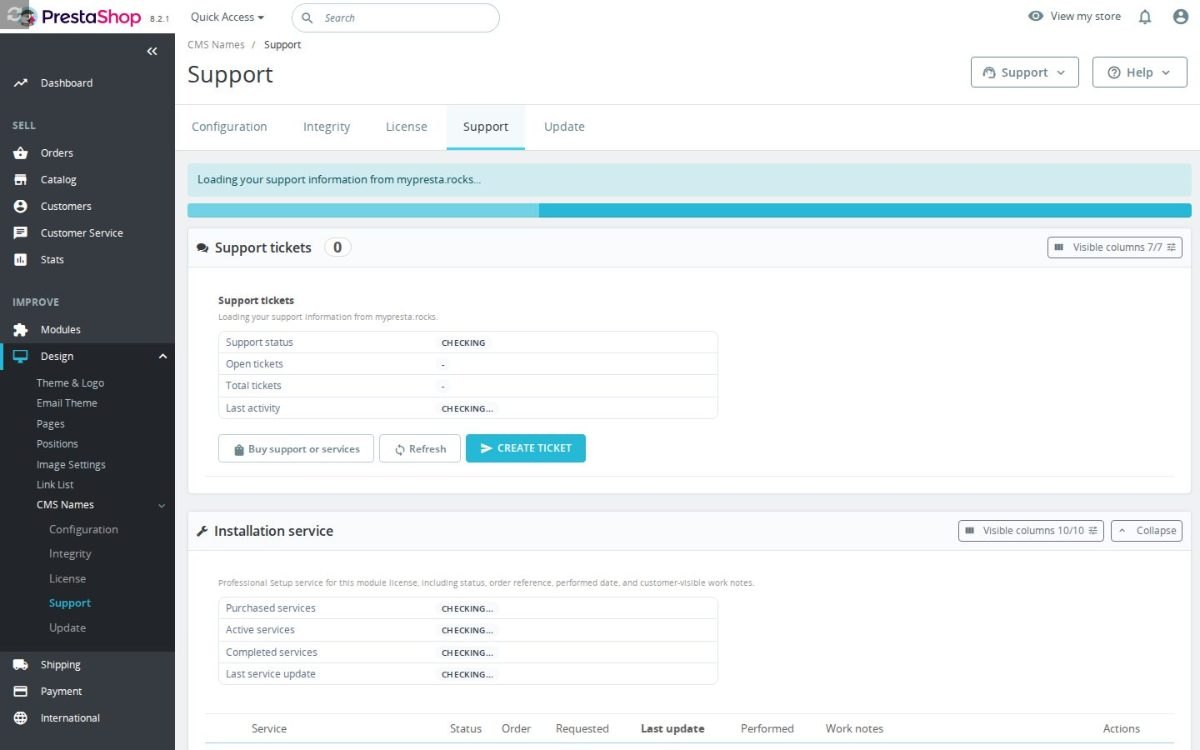The image size is (1200, 750).
Task: Click the Modules puzzle icon
Action: 20,330
